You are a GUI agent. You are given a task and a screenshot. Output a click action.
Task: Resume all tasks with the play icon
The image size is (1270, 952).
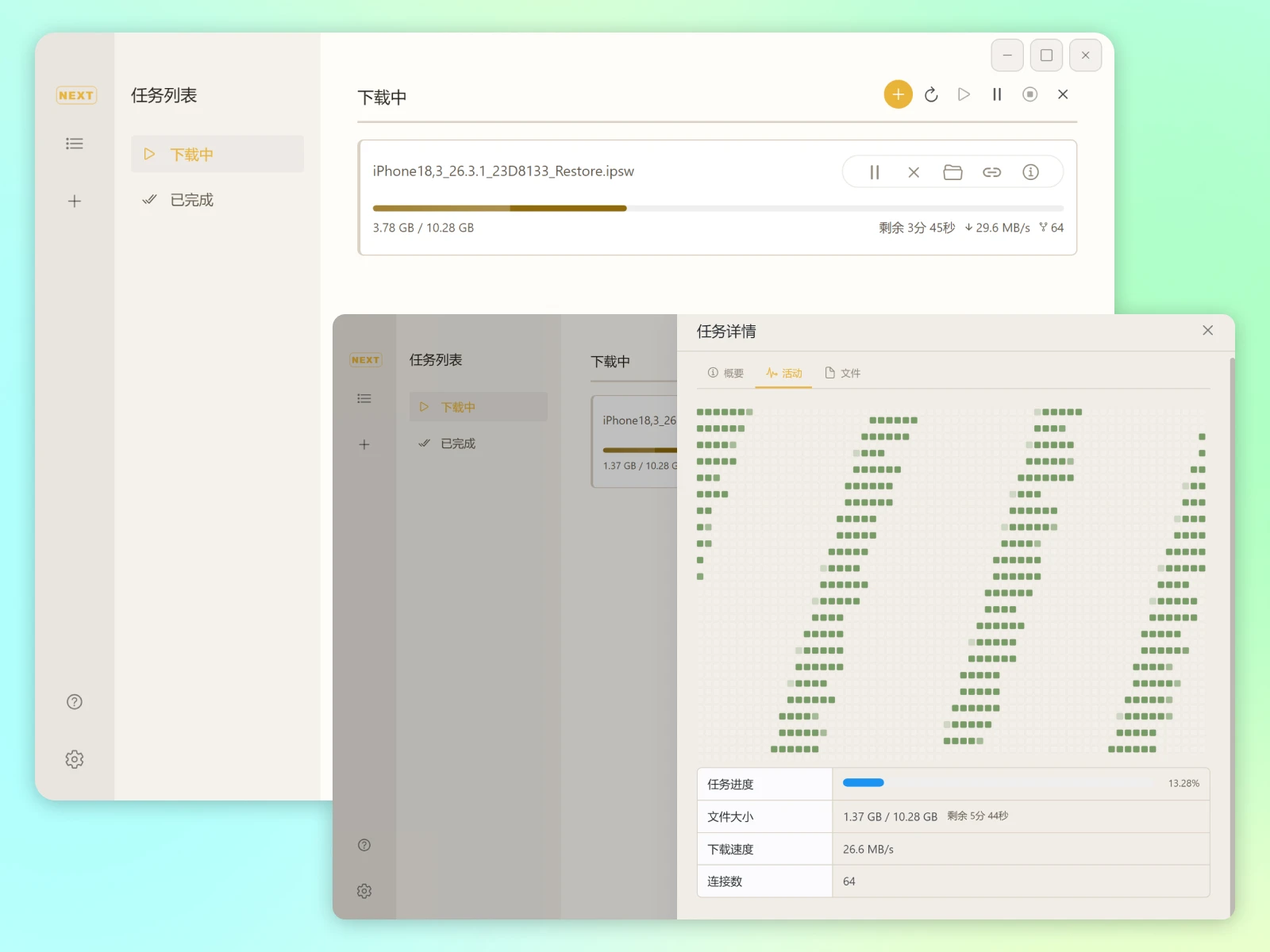(x=964, y=94)
